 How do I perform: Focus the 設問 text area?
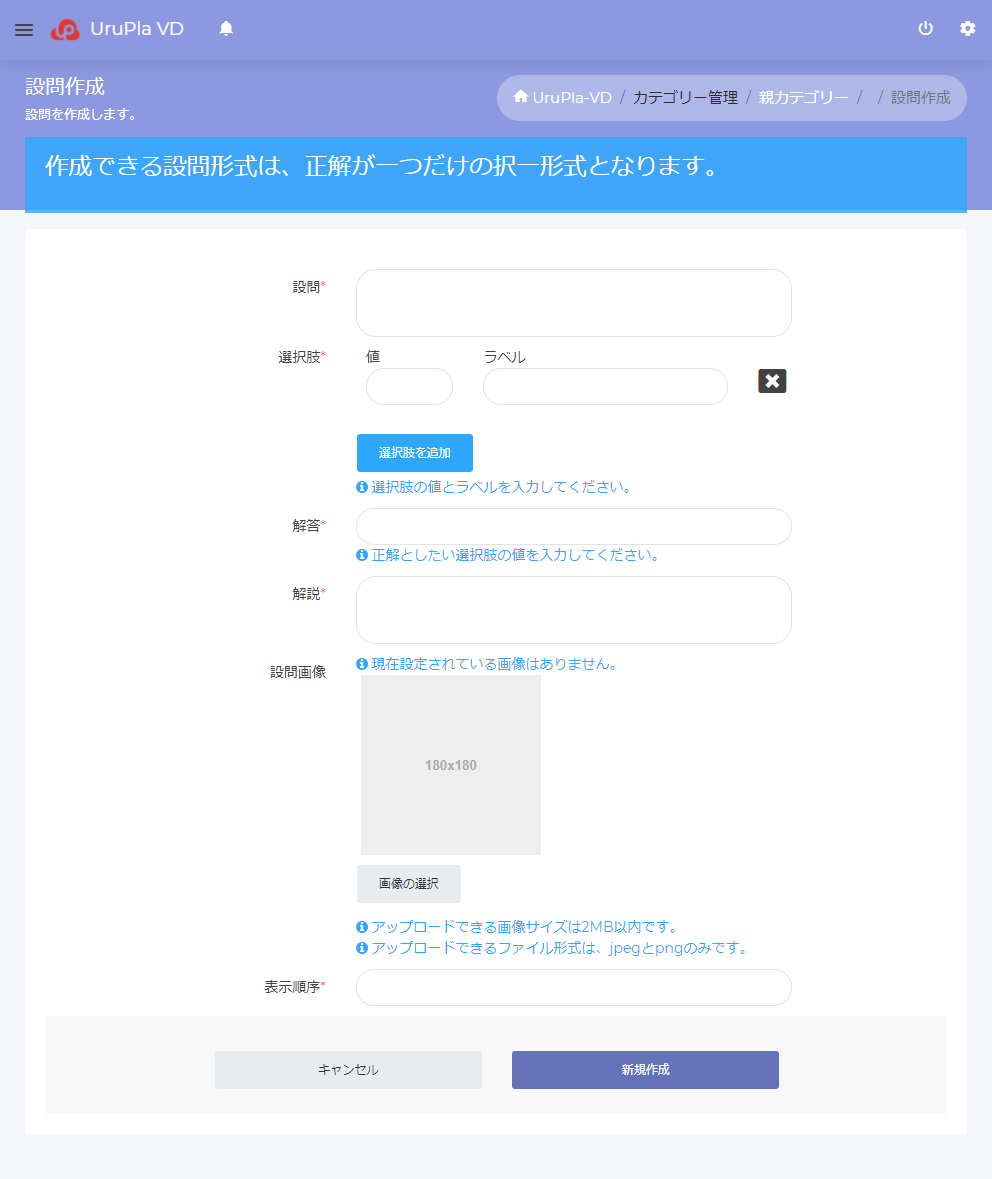(x=574, y=303)
